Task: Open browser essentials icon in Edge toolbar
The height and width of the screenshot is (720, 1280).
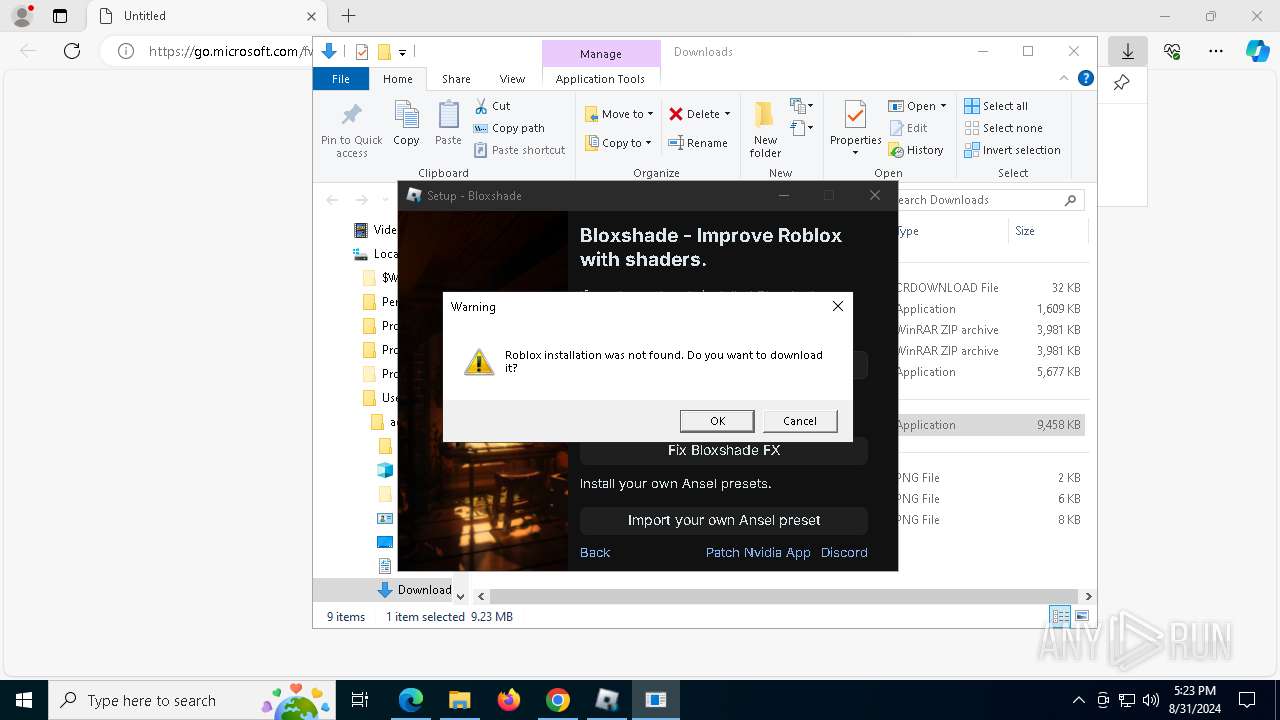Action: (1172, 51)
